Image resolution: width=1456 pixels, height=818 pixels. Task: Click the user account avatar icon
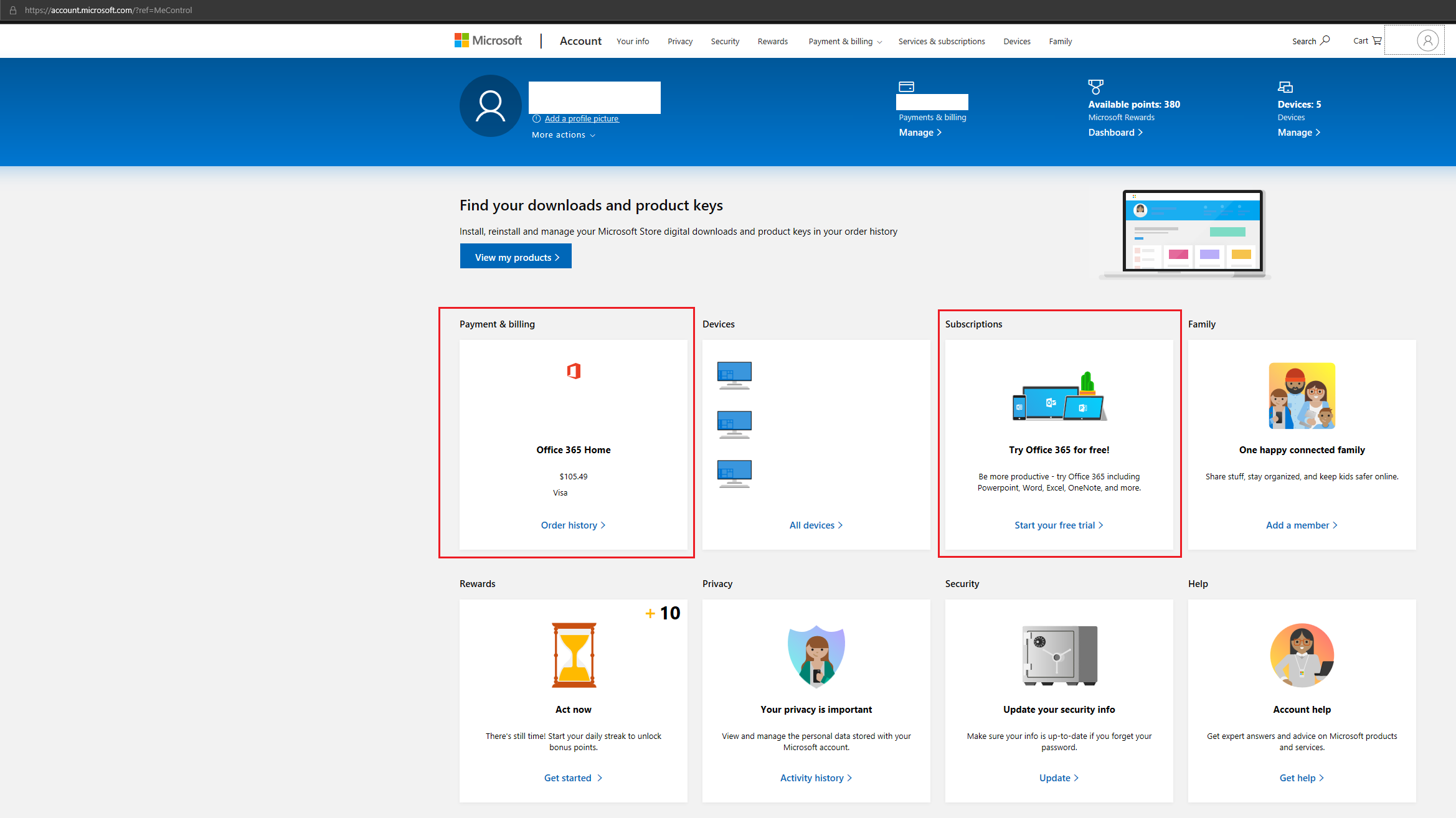(x=1428, y=41)
